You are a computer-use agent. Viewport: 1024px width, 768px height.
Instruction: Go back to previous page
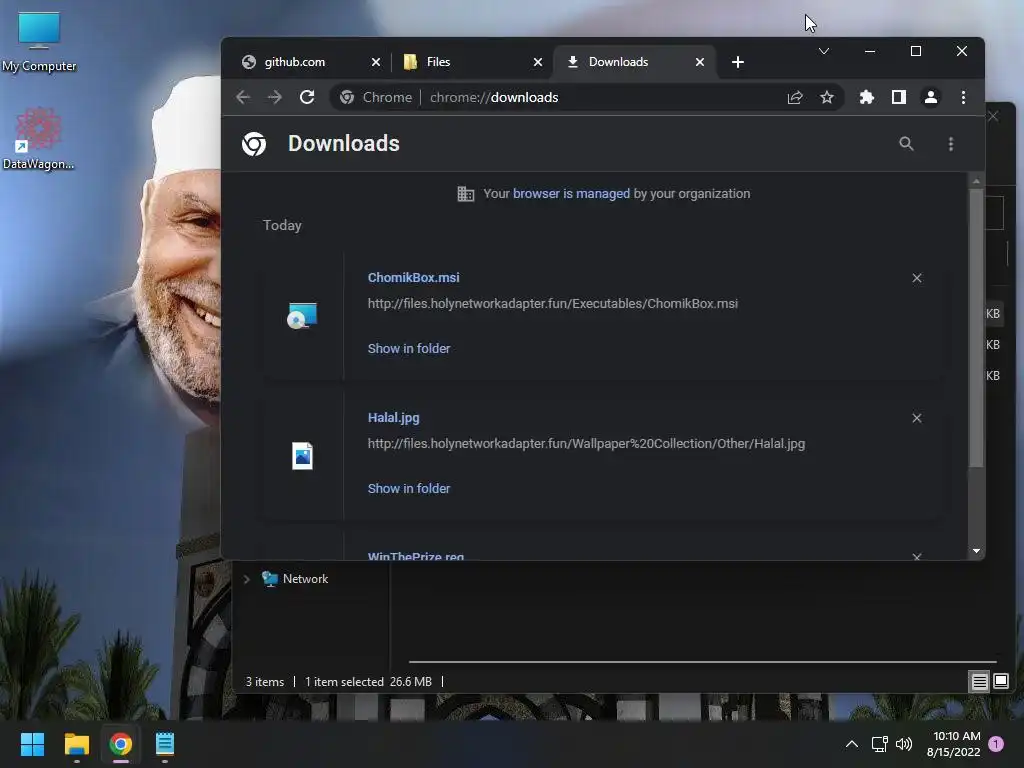243,97
